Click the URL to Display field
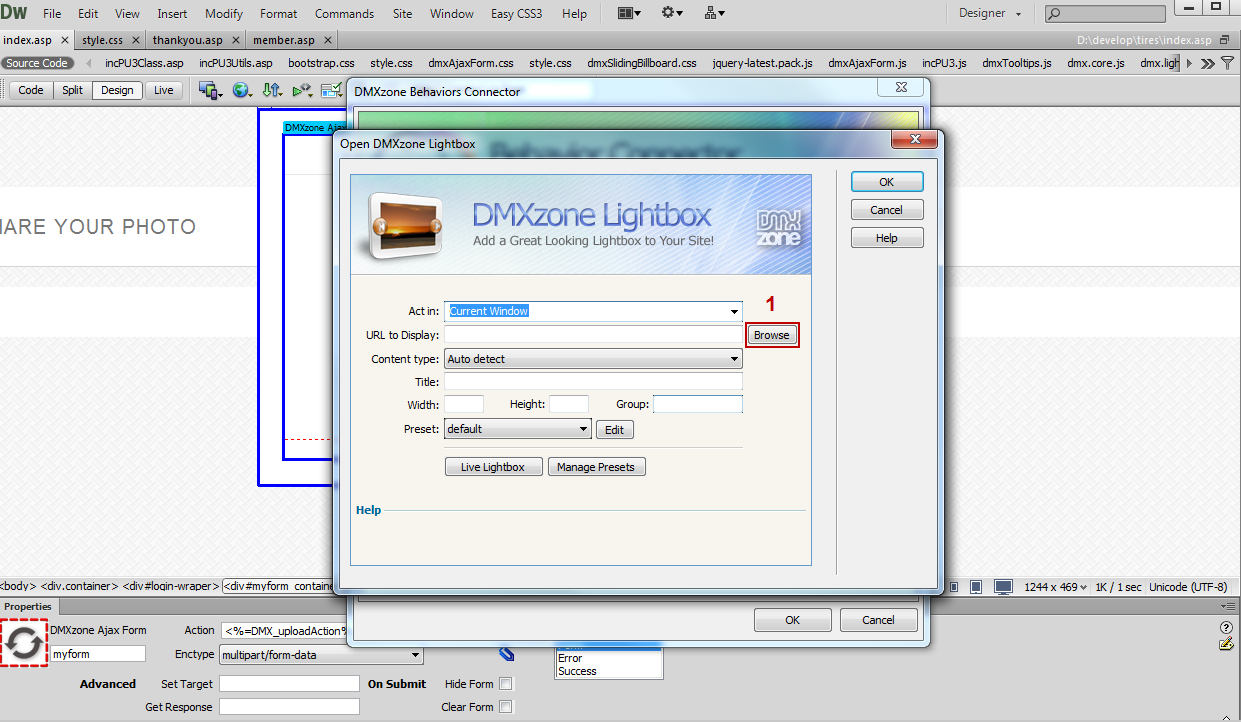 tap(593, 335)
